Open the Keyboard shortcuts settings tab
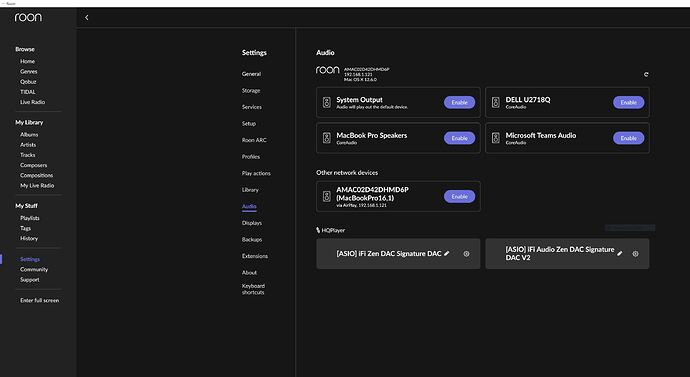 point(253,289)
